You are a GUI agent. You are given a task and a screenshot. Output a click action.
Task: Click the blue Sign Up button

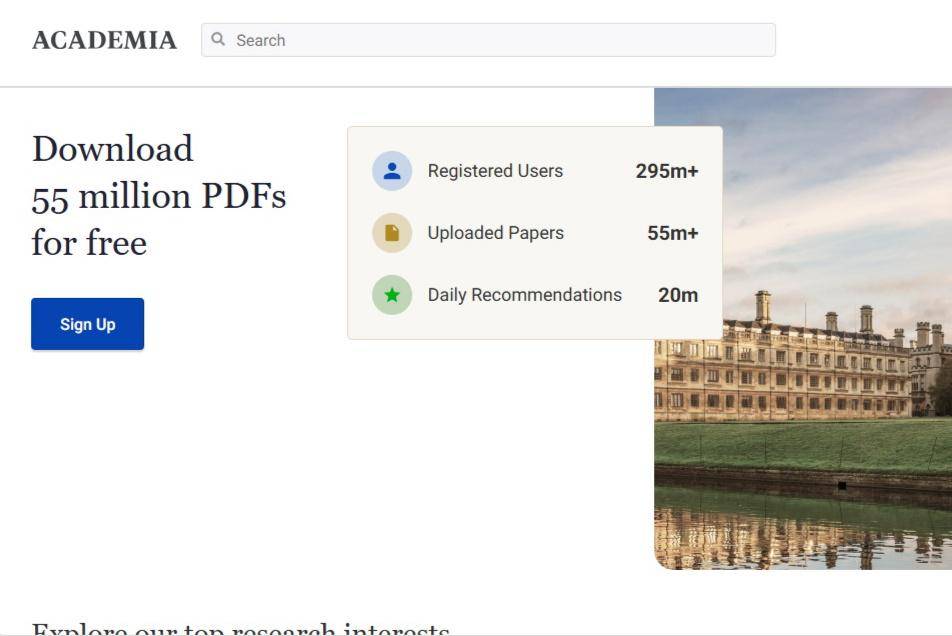(87, 324)
